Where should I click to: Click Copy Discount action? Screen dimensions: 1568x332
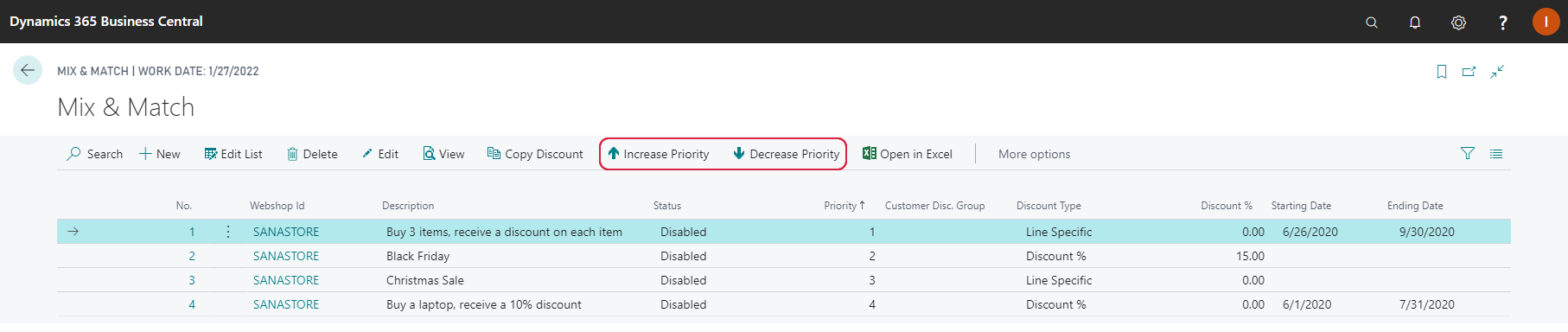(x=535, y=154)
